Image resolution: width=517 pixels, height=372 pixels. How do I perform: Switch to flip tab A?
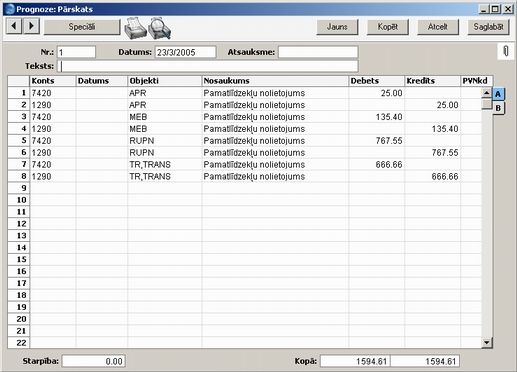click(498, 94)
